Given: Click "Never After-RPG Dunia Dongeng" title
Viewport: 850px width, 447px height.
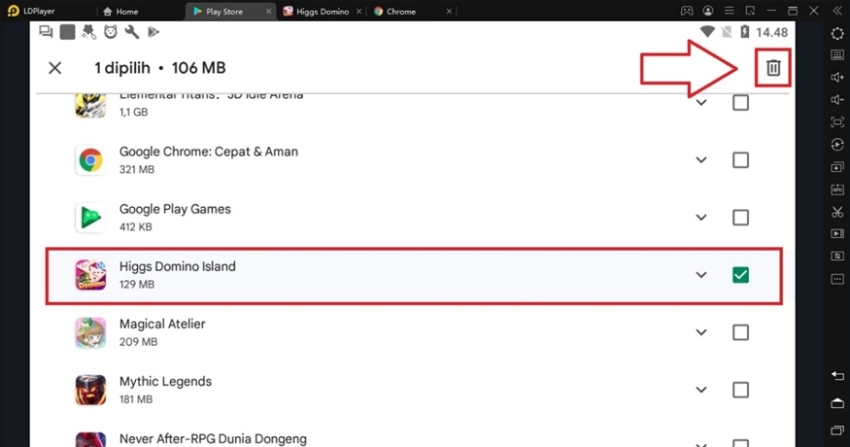Looking at the screenshot, I should point(213,439).
